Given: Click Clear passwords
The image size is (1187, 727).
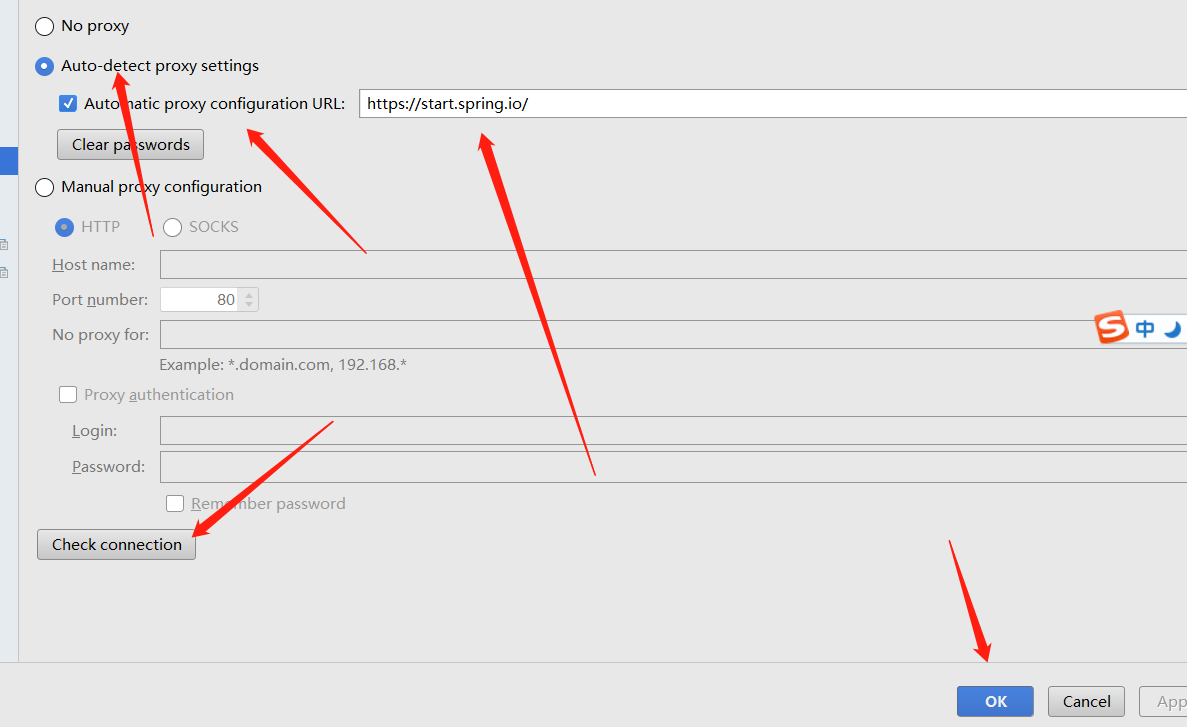Looking at the screenshot, I should click(130, 144).
